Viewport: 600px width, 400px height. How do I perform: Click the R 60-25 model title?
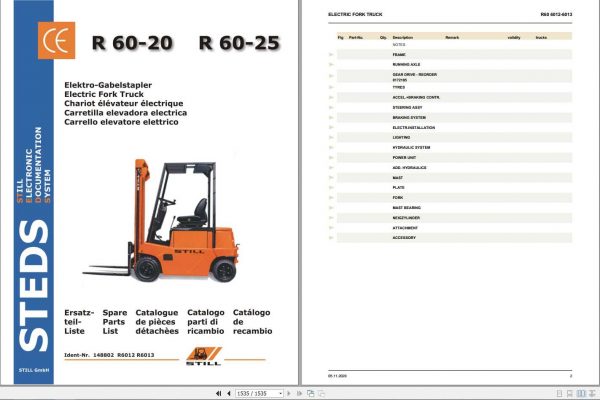tap(240, 42)
